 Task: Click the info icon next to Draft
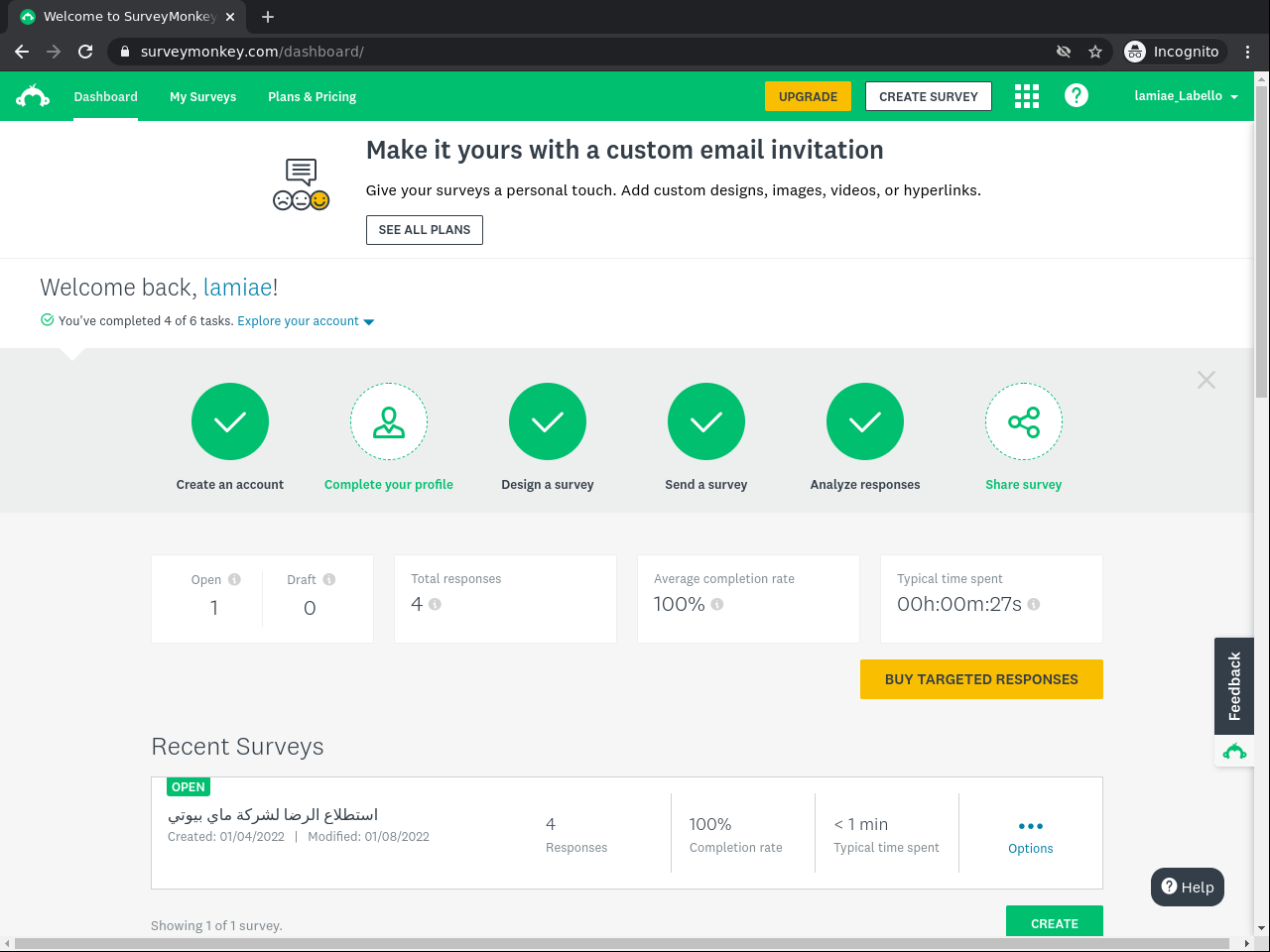coord(329,579)
